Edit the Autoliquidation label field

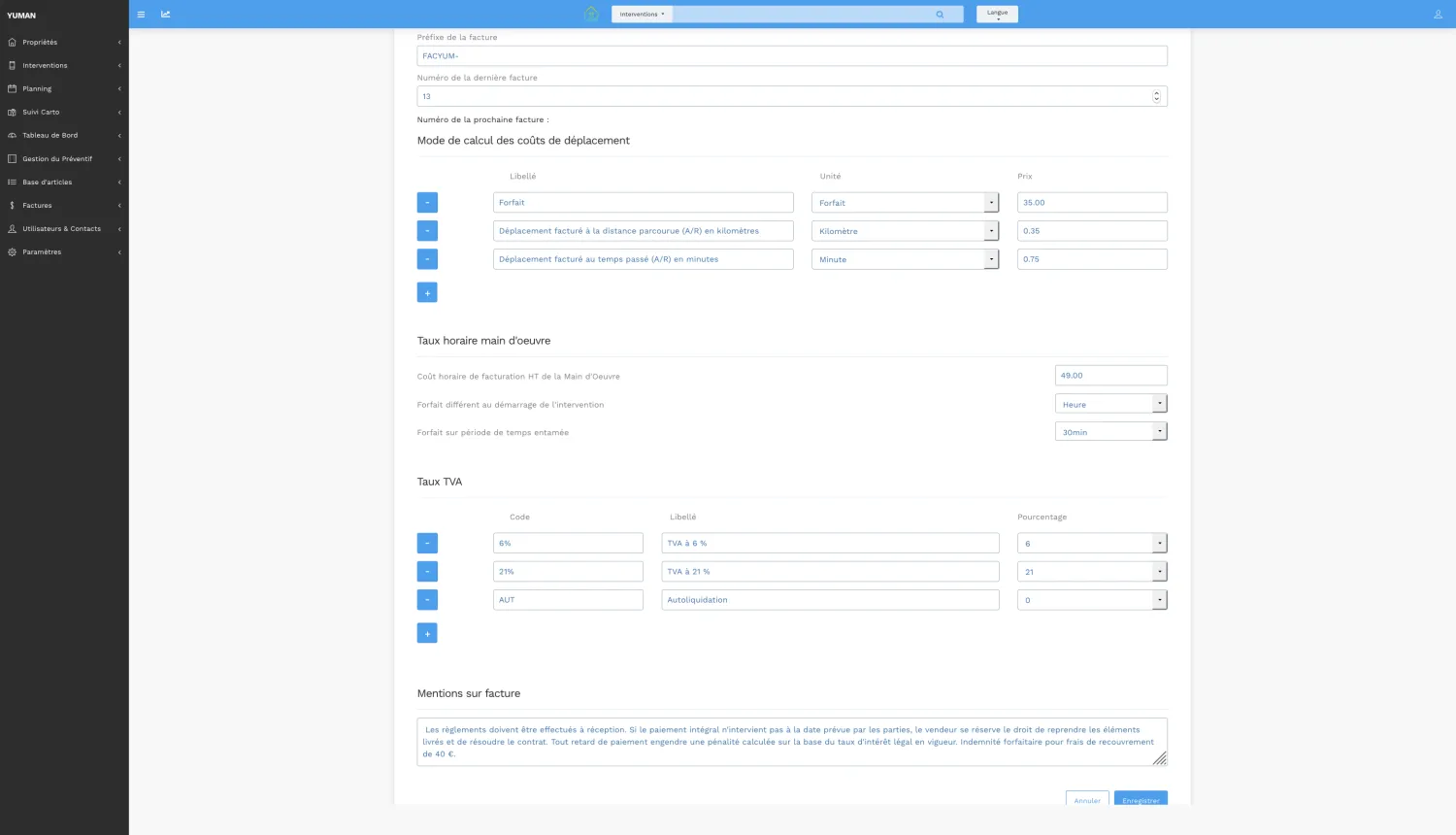point(831,600)
